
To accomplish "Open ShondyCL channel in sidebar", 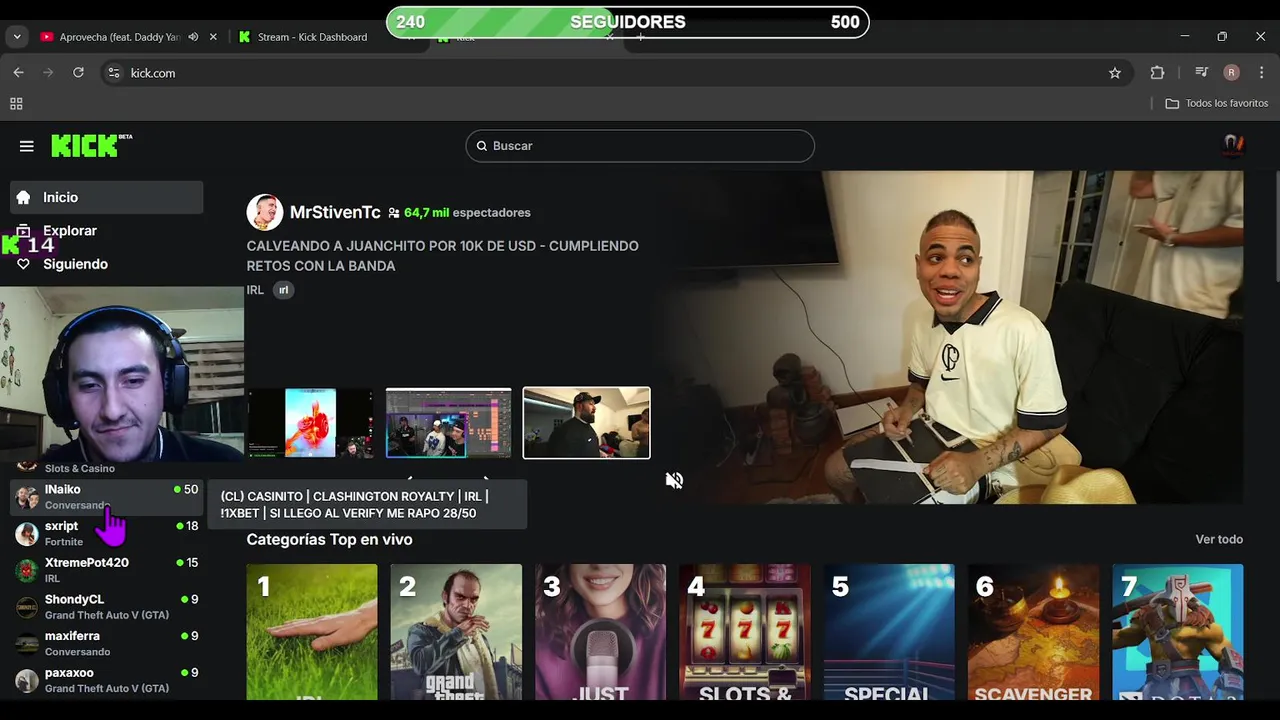I will [105, 607].
